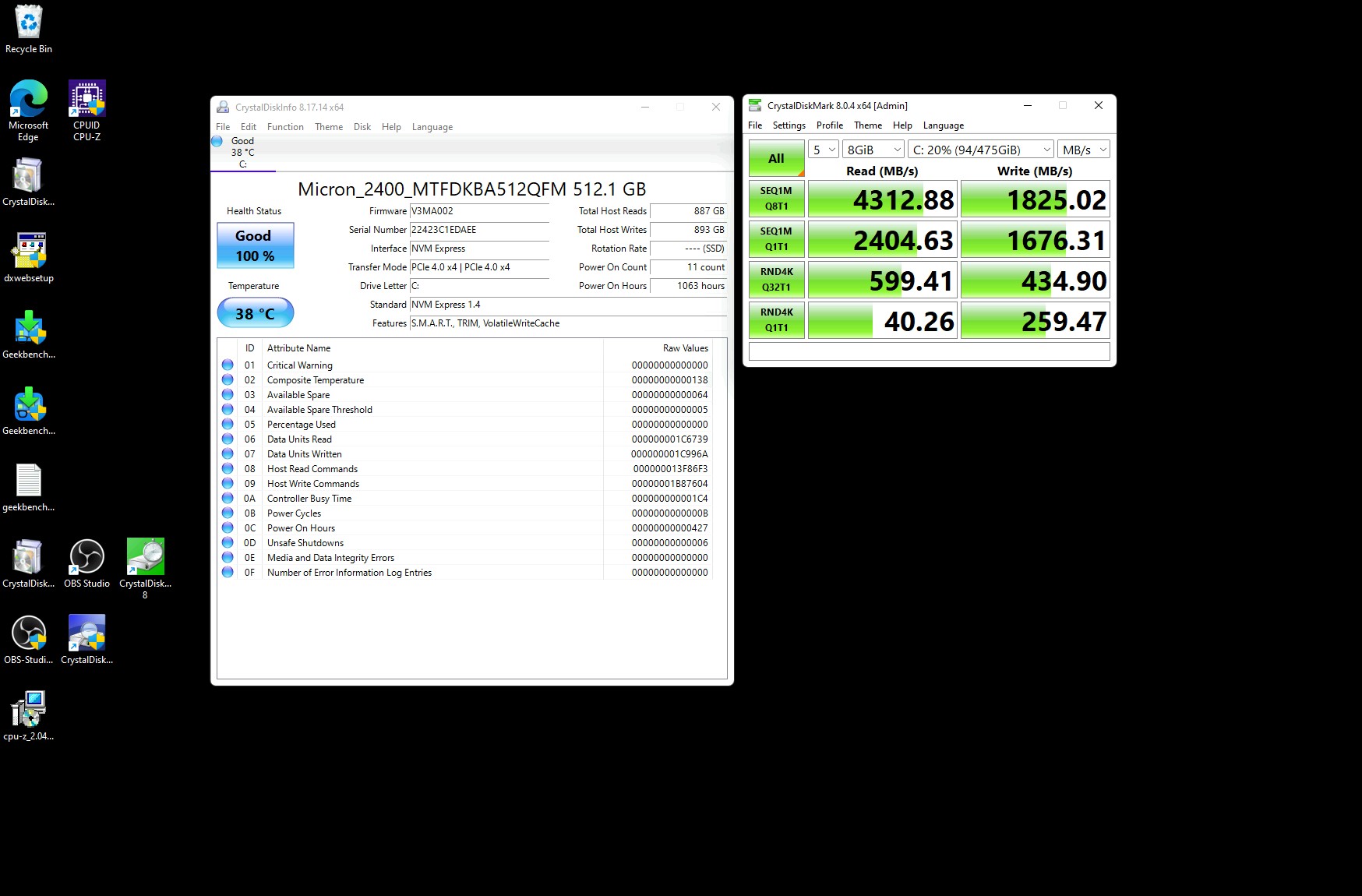Select the Power On Hours attribute row

(465, 528)
